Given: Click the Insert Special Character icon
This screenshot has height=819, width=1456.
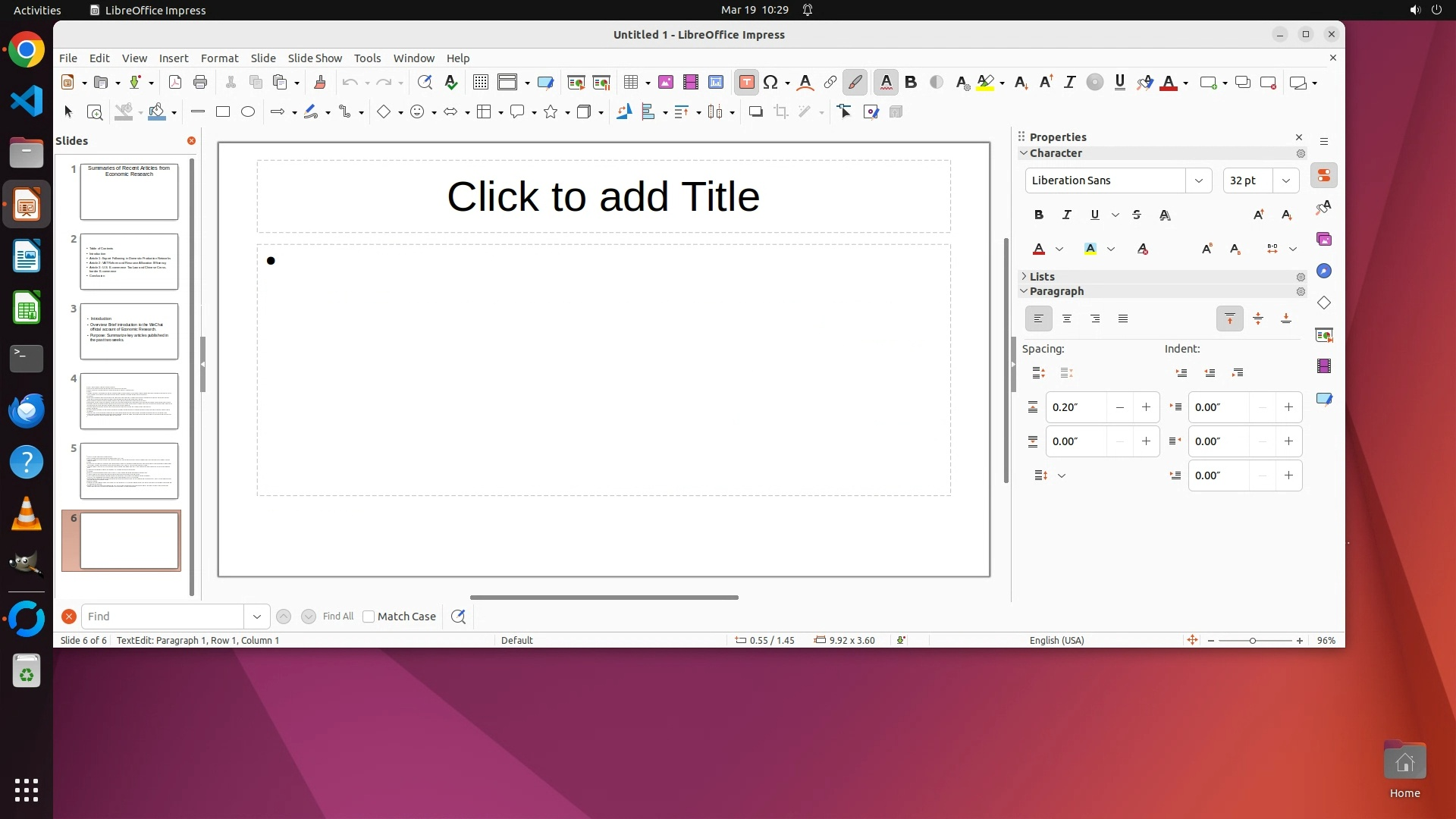Looking at the screenshot, I should point(770,83).
